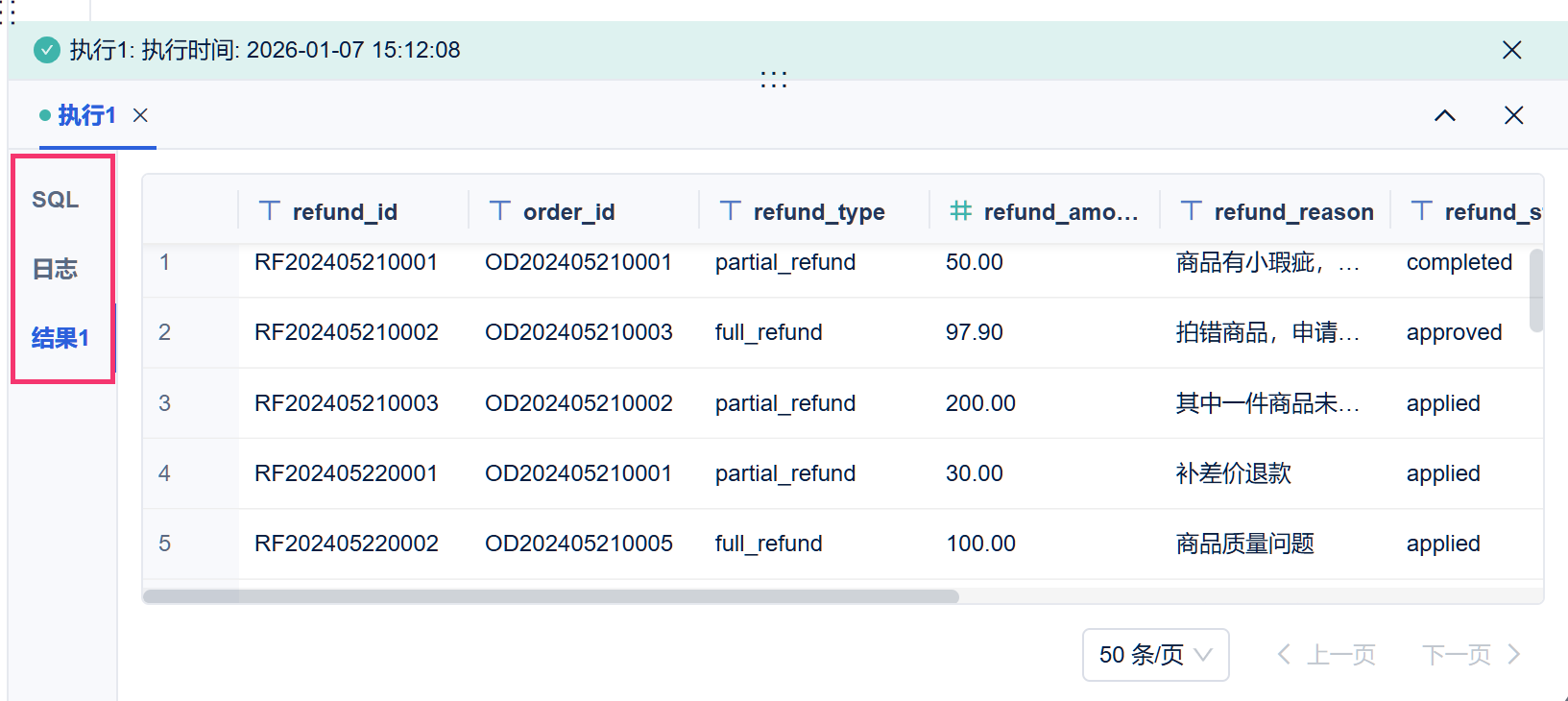Close the results panel

click(x=1513, y=115)
